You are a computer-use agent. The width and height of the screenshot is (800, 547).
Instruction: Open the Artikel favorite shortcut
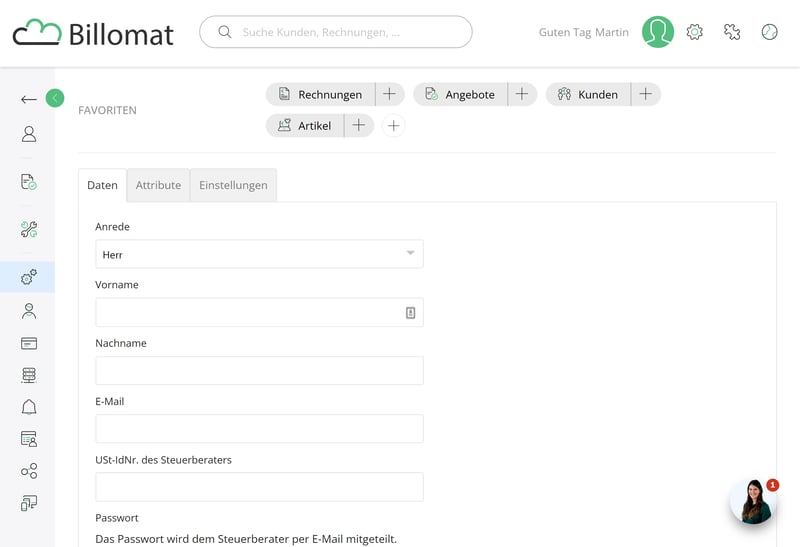[x=305, y=126]
